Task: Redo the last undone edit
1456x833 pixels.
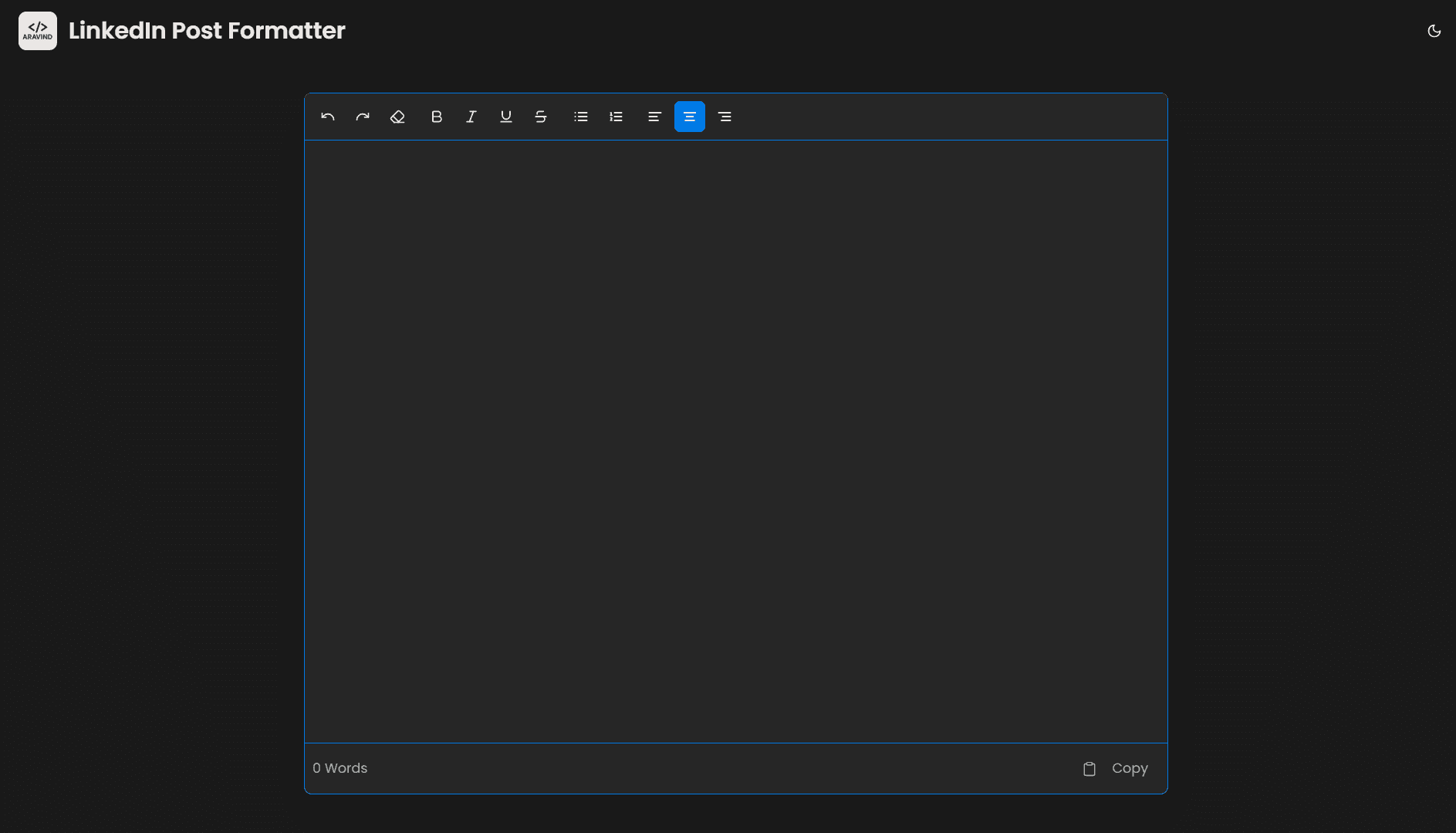Action: pos(363,117)
